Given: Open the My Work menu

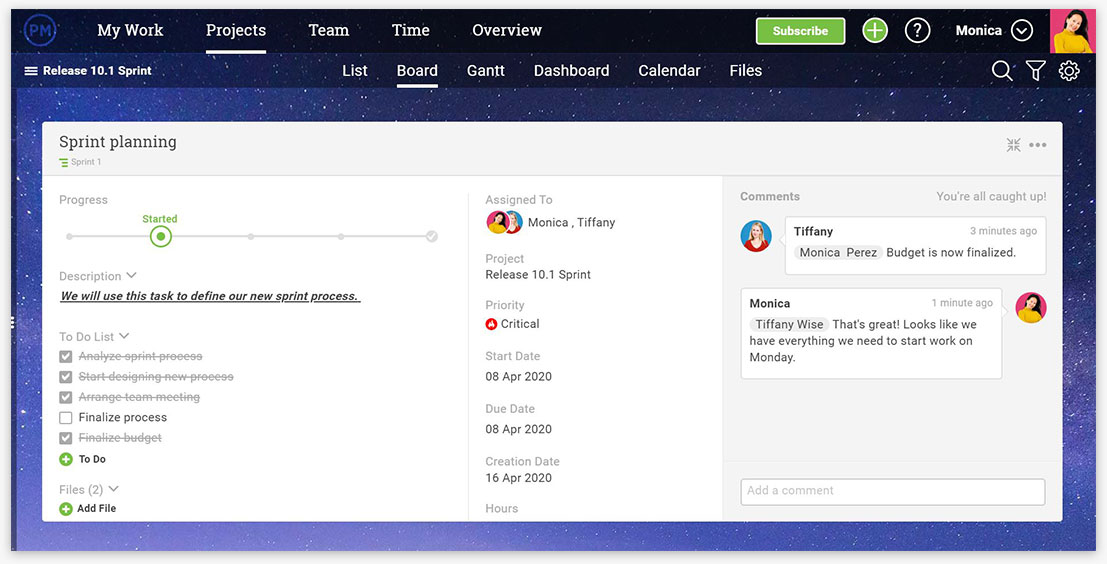Looking at the screenshot, I should tap(130, 30).
